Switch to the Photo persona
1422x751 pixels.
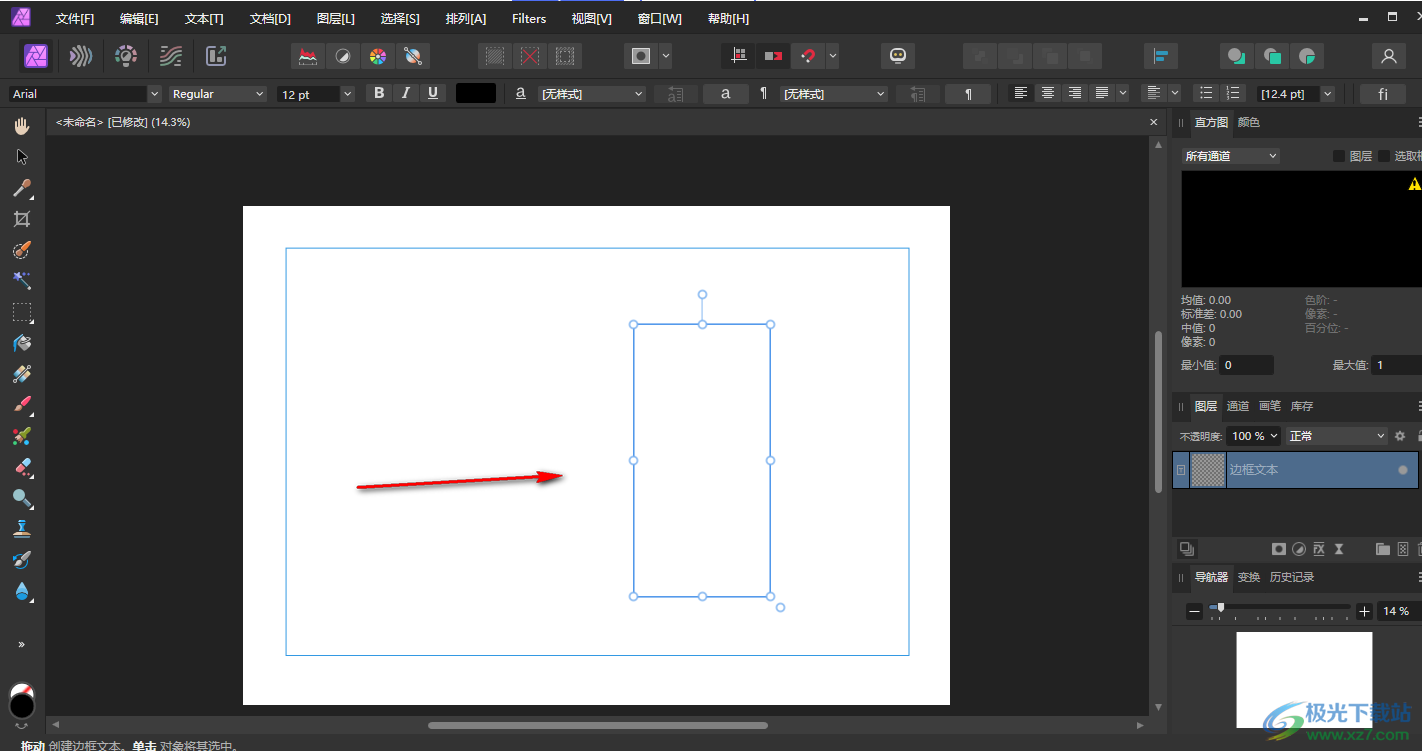pos(37,56)
